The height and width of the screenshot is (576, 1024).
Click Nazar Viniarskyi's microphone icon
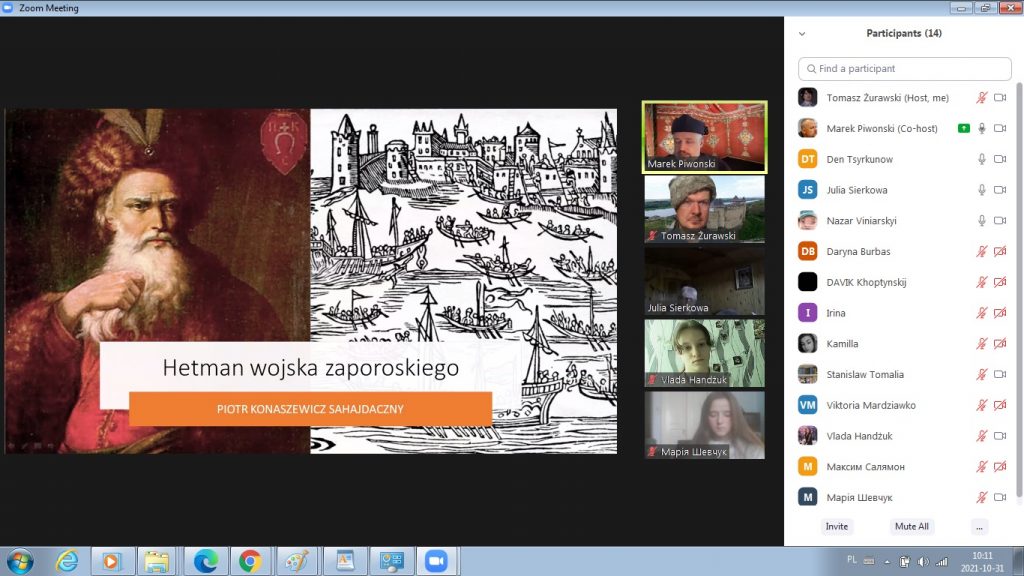tap(982, 221)
